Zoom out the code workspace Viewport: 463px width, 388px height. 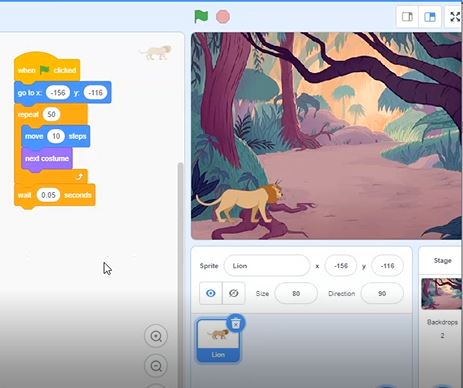tap(156, 366)
